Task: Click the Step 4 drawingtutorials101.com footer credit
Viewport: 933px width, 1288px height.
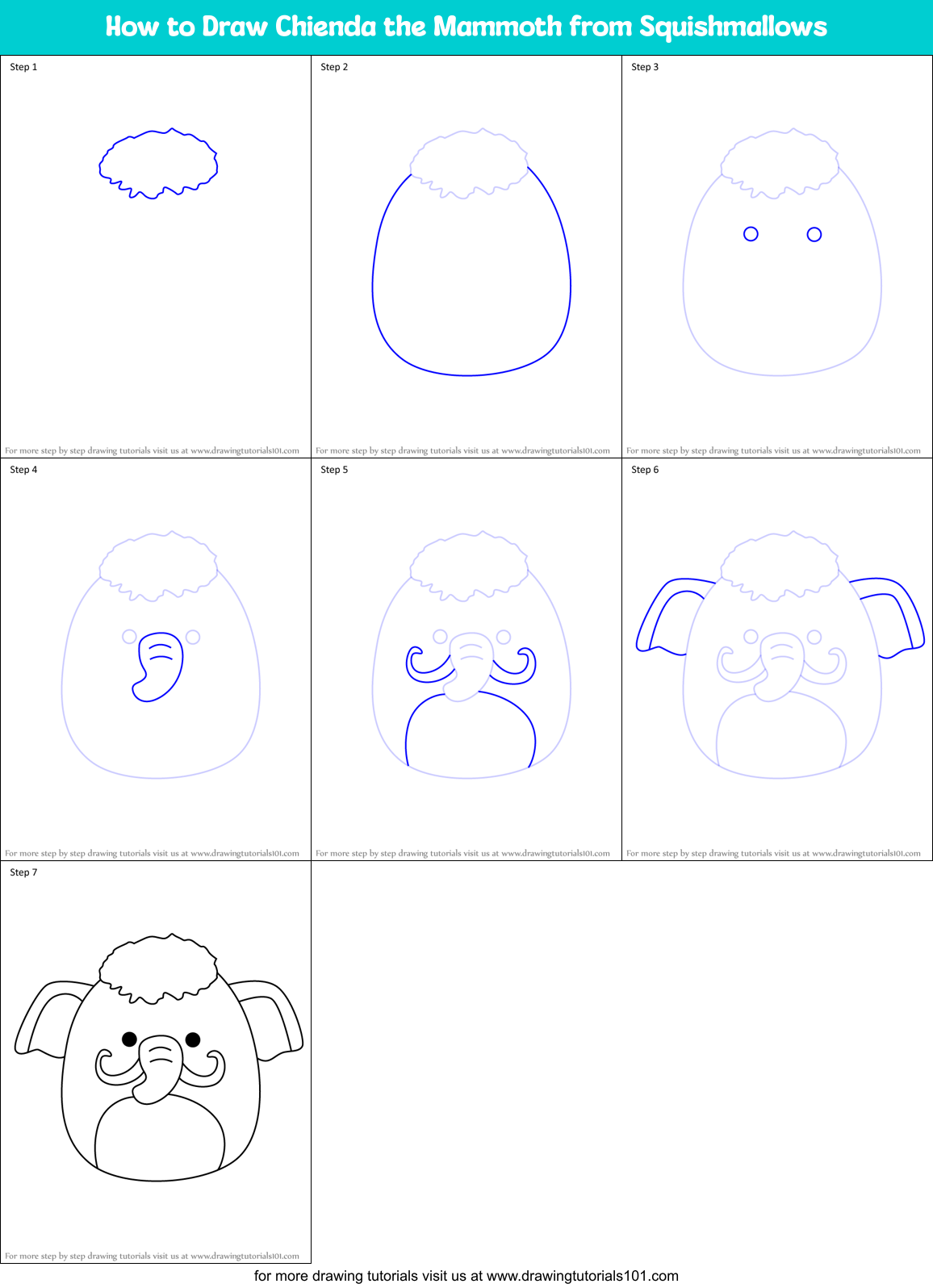Action: tap(152, 853)
